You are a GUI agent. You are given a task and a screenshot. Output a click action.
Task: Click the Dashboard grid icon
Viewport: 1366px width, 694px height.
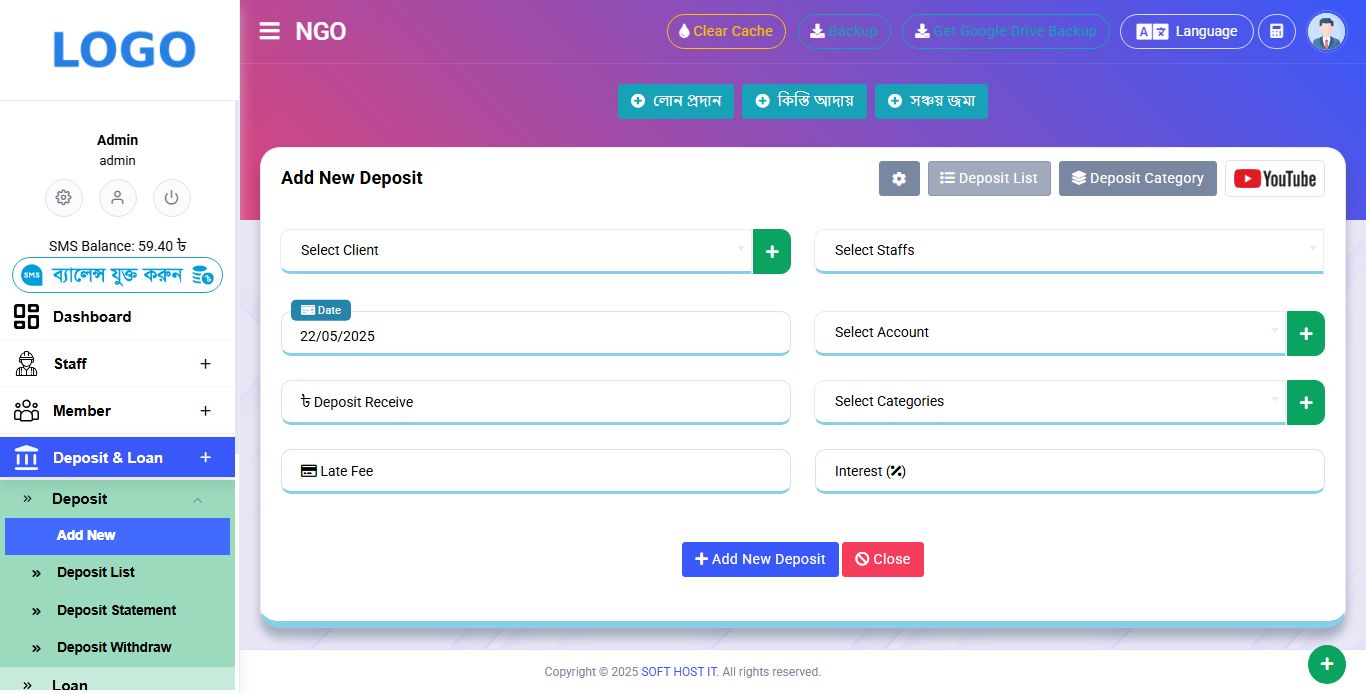[26, 317]
